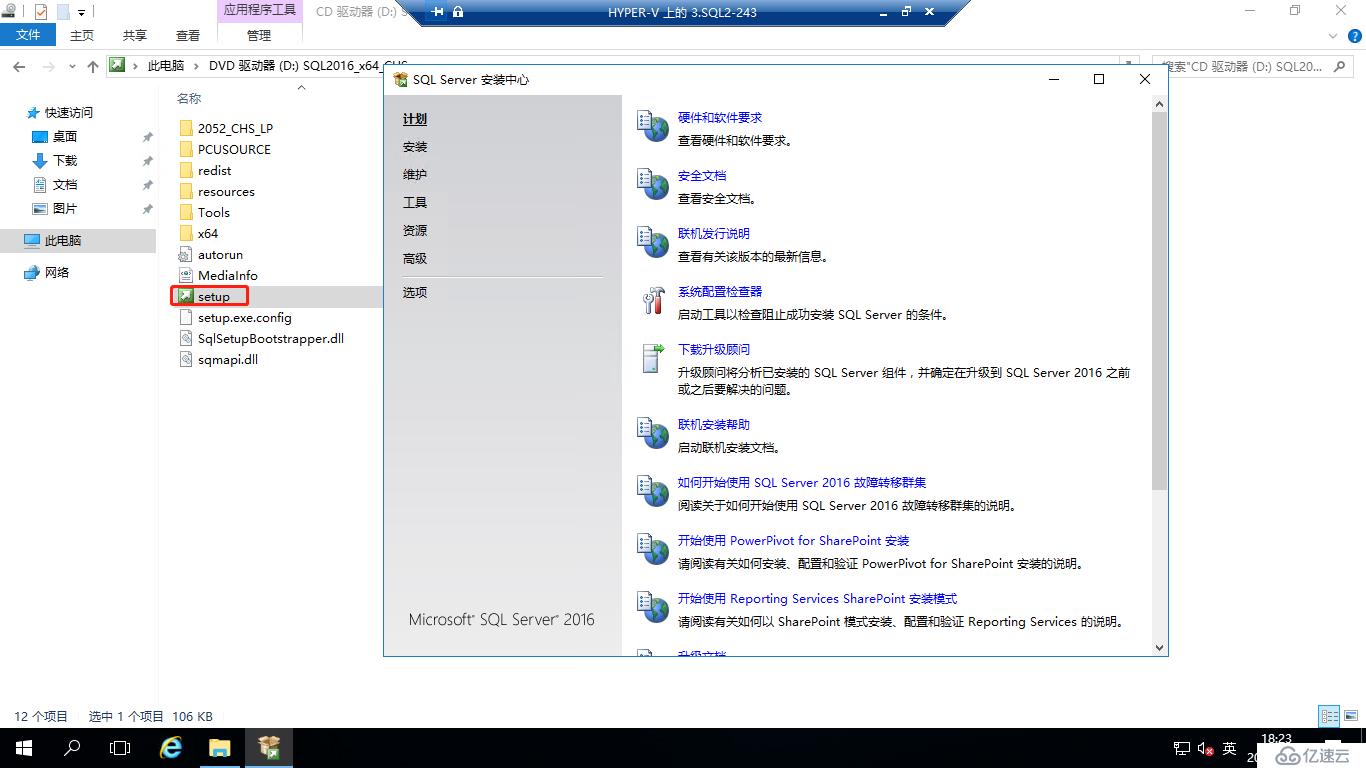Image resolution: width=1366 pixels, height=768 pixels.
Task: Click the MediaInfo file icon
Action: (186, 275)
